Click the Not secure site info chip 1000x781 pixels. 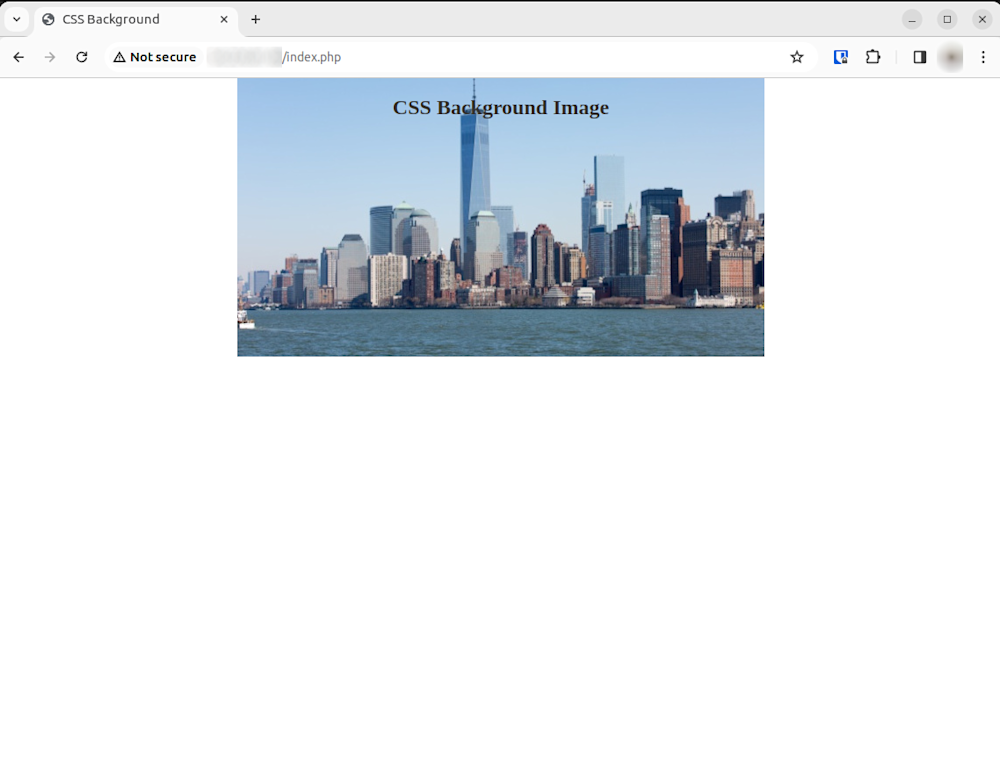coord(155,57)
